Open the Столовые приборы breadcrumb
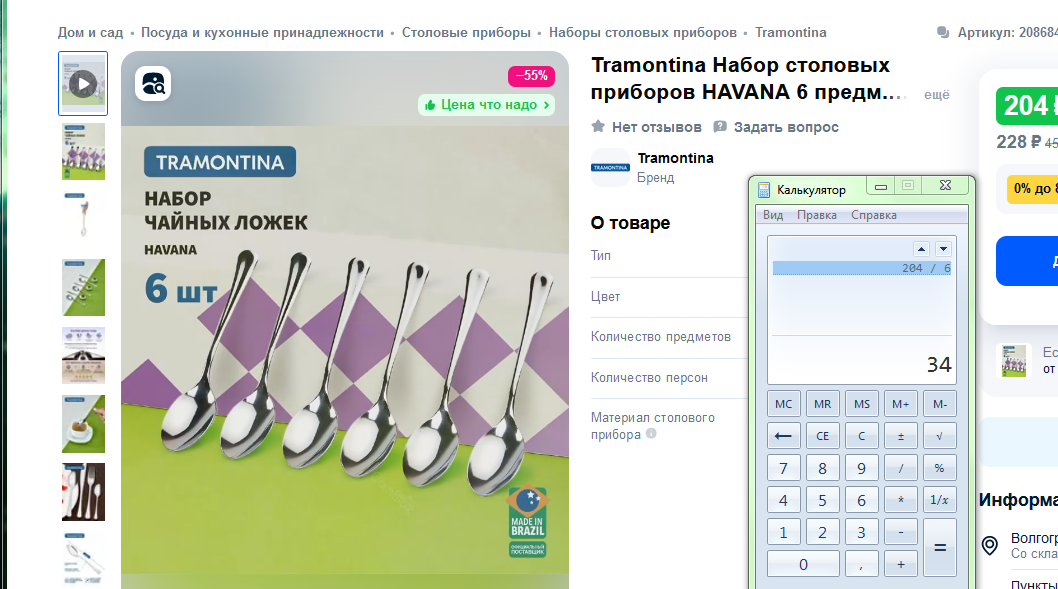Screen dimensions: 1058x589 click(x=466, y=32)
